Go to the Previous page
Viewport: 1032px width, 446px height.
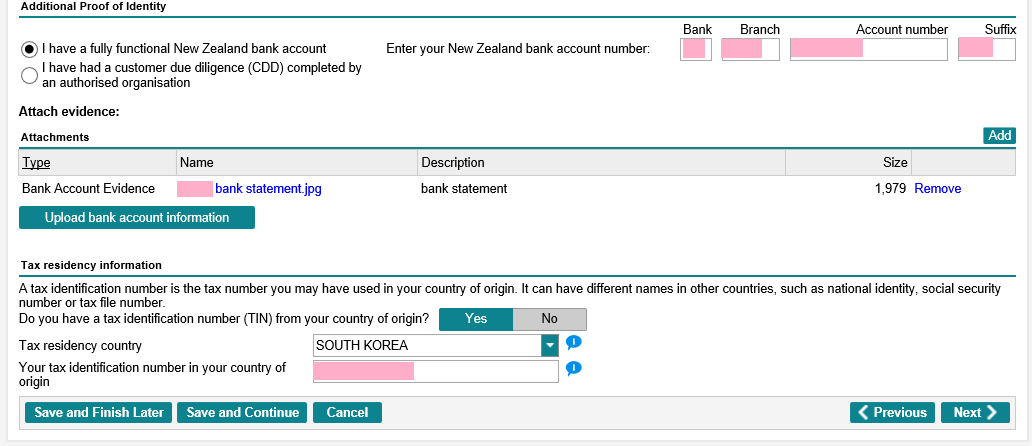(x=892, y=413)
